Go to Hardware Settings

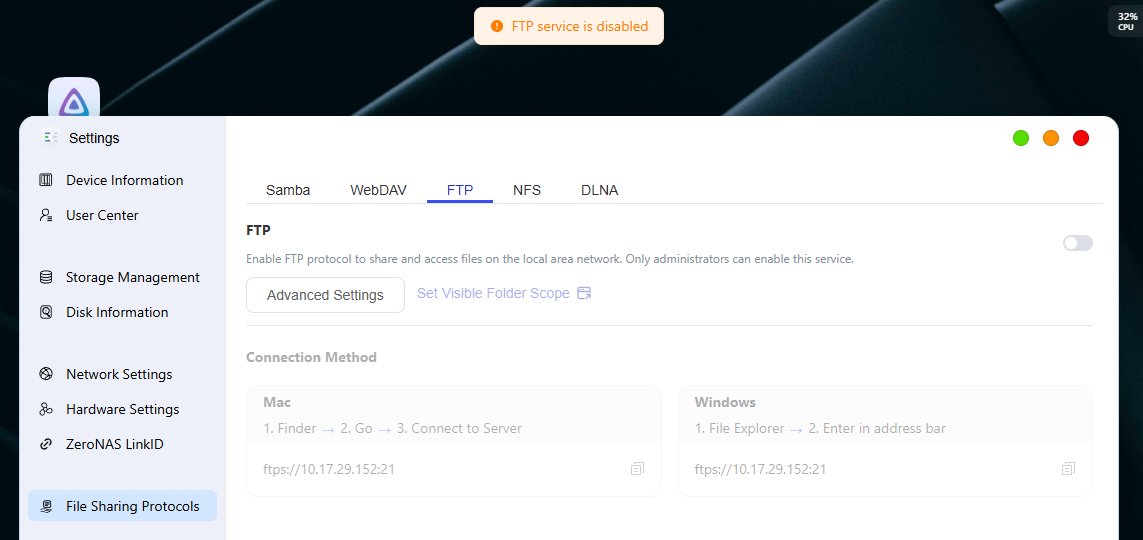122,409
